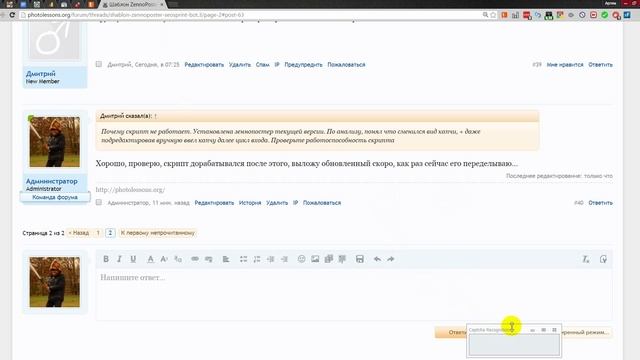Click Ответить on post #40

tap(600, 203)
